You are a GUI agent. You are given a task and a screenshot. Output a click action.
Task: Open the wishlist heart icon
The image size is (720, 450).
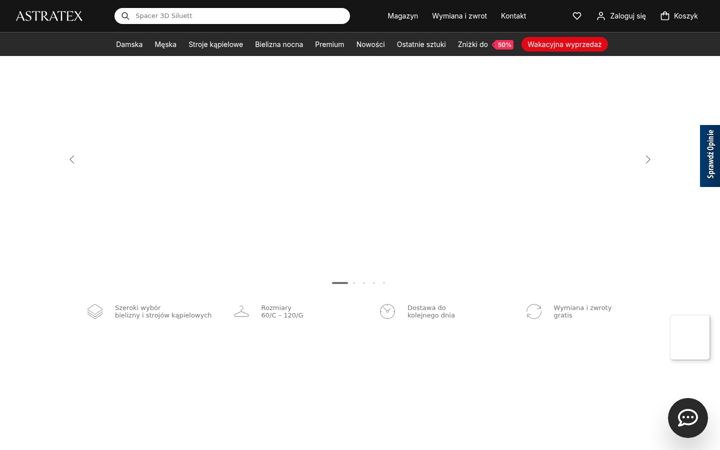[x=577, y=16]
